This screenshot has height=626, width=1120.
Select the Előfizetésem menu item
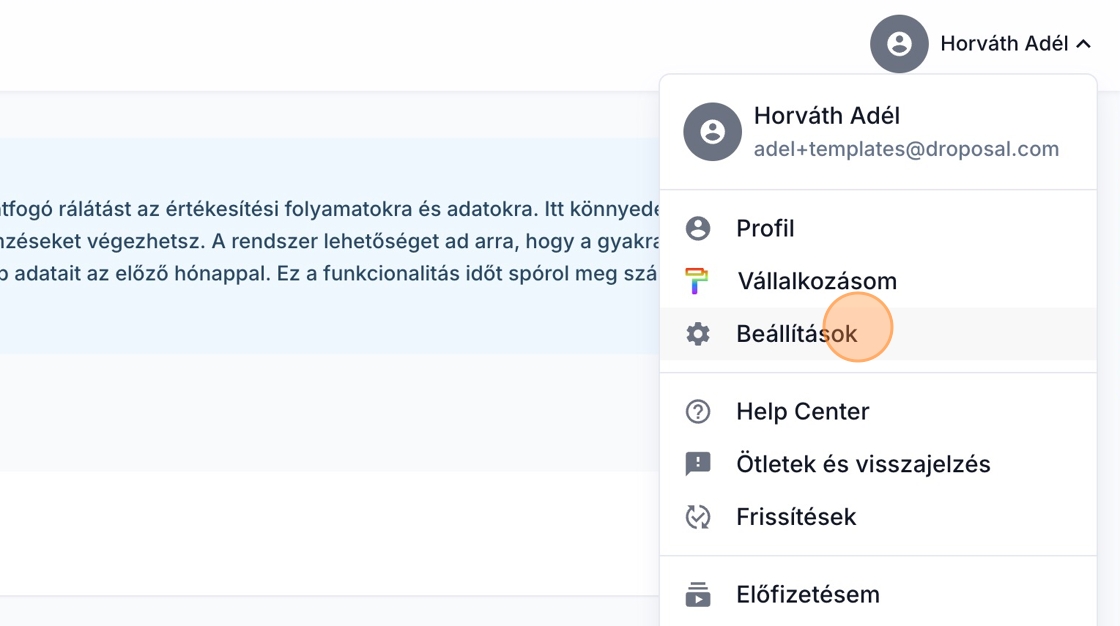[x=807, y=595]
